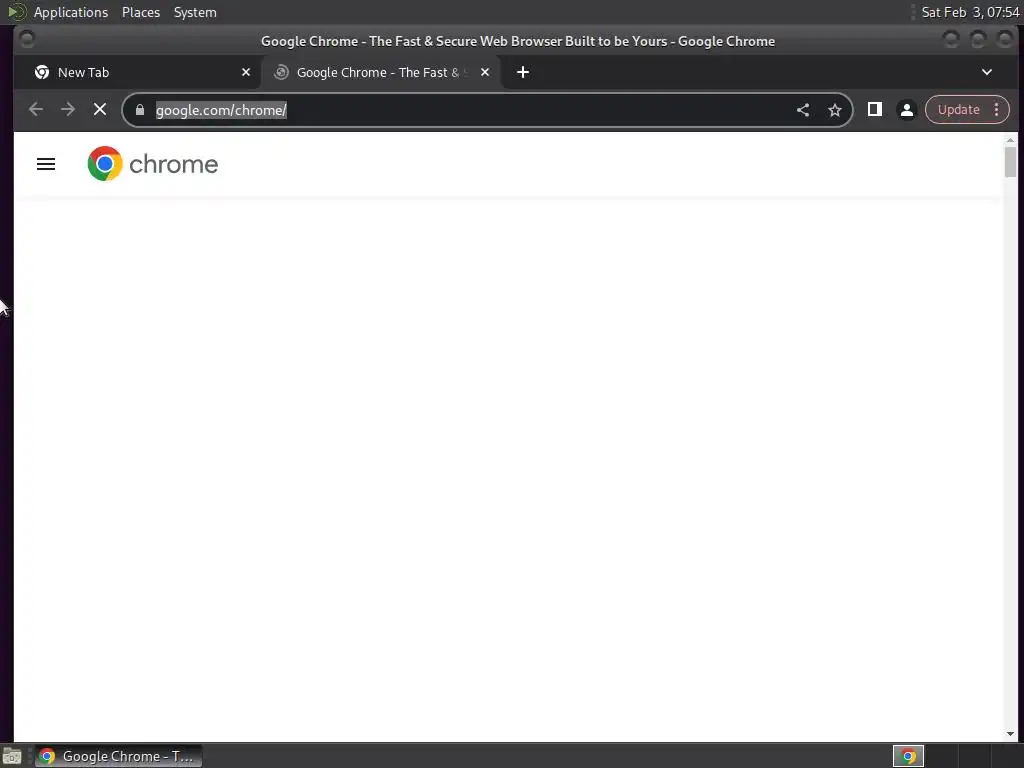Image resolution: width=1024 pixels, height=768 pixels.
Task: Stop loading the page with the X button
Action: pos(100,110)
